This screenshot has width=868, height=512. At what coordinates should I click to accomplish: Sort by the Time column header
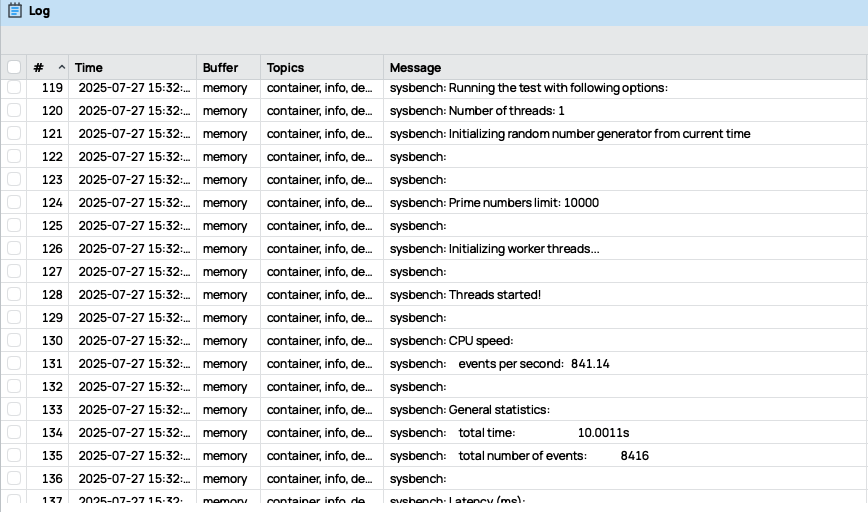coord(132,68)
